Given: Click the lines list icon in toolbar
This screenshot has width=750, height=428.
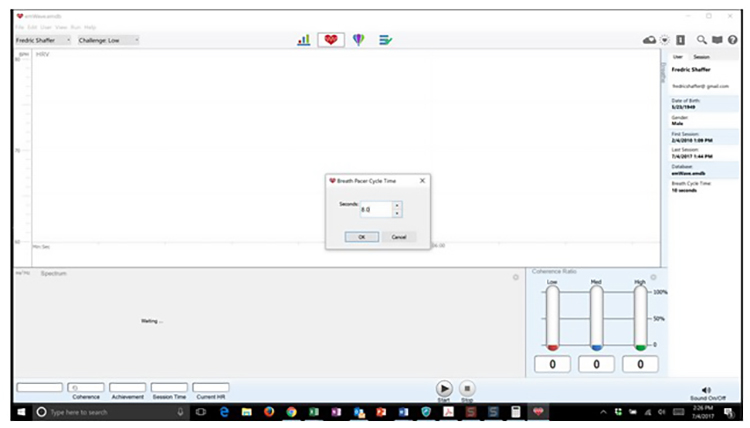Looking at the screenshot, I should coord(385,40).
